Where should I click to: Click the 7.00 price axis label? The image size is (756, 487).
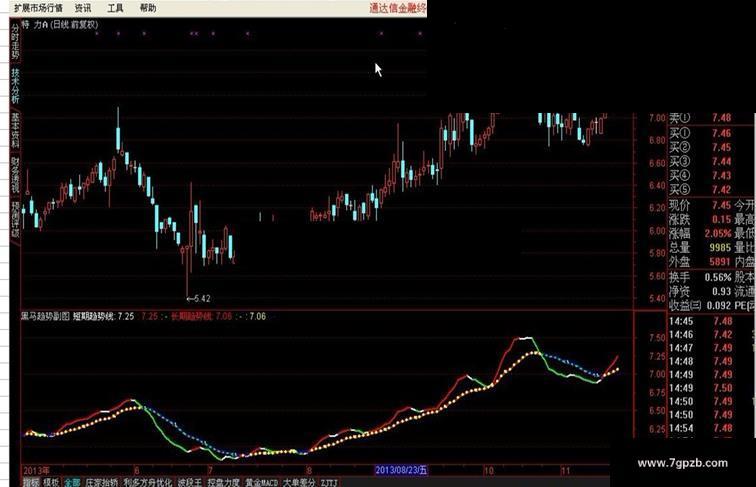(x=657, y=118)
